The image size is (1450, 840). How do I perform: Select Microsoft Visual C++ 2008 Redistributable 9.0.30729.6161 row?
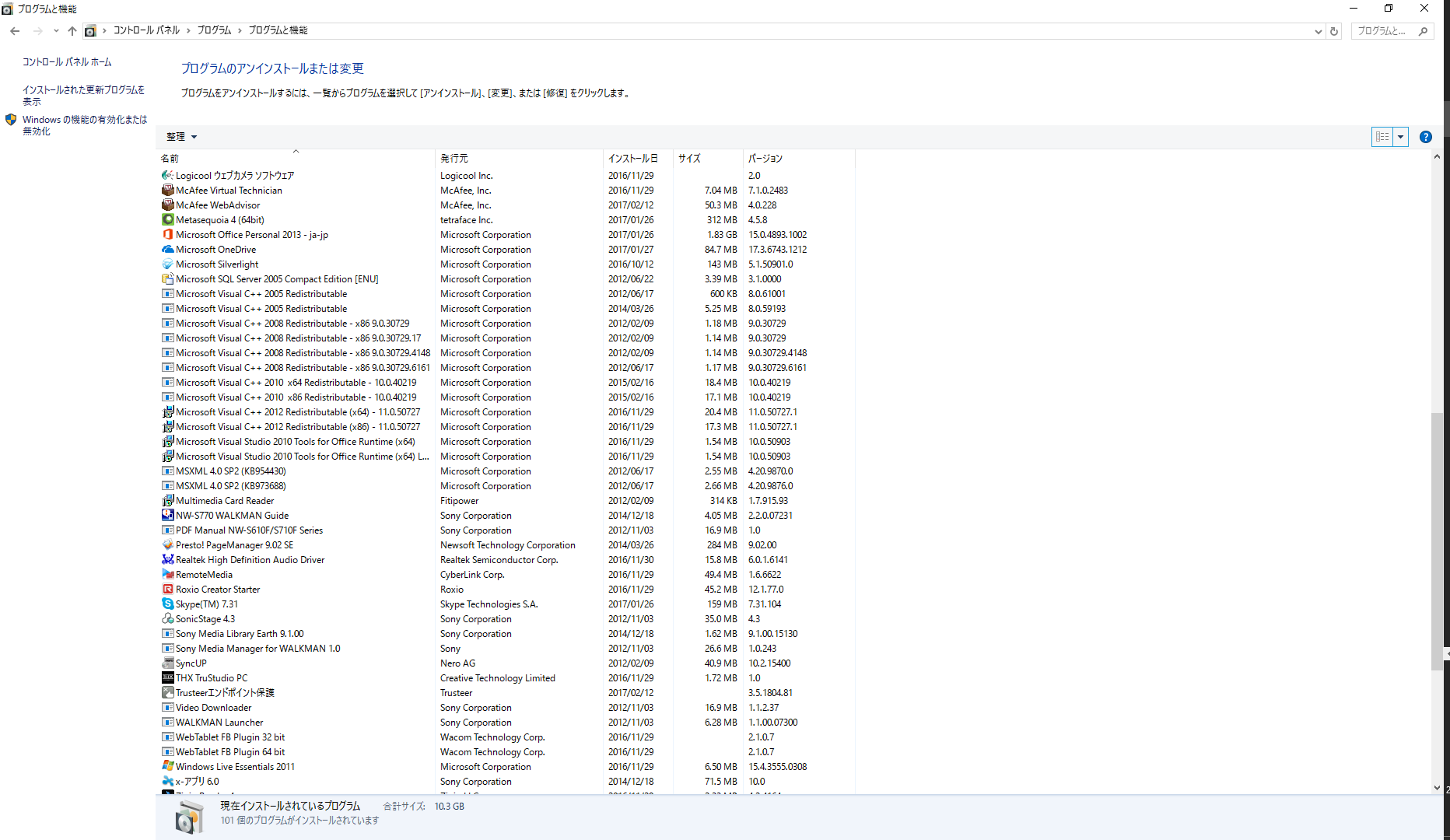pos(507,368)
